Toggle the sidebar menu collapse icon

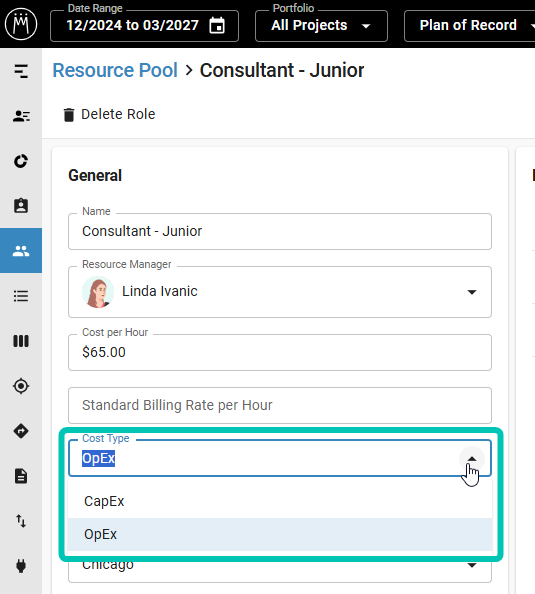pos(21,71)
